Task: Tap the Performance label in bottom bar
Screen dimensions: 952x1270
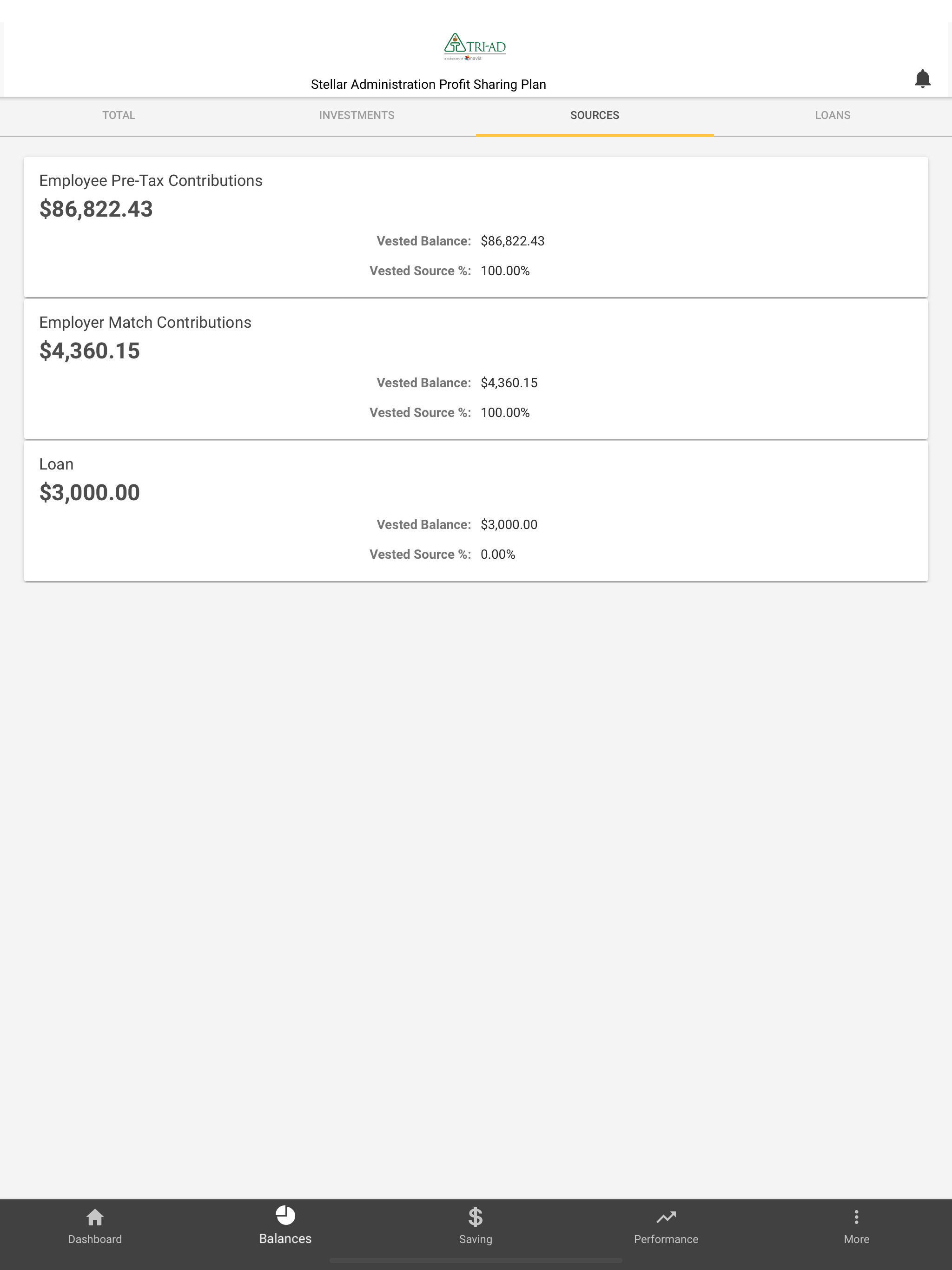Action: tap(666, 1239)
